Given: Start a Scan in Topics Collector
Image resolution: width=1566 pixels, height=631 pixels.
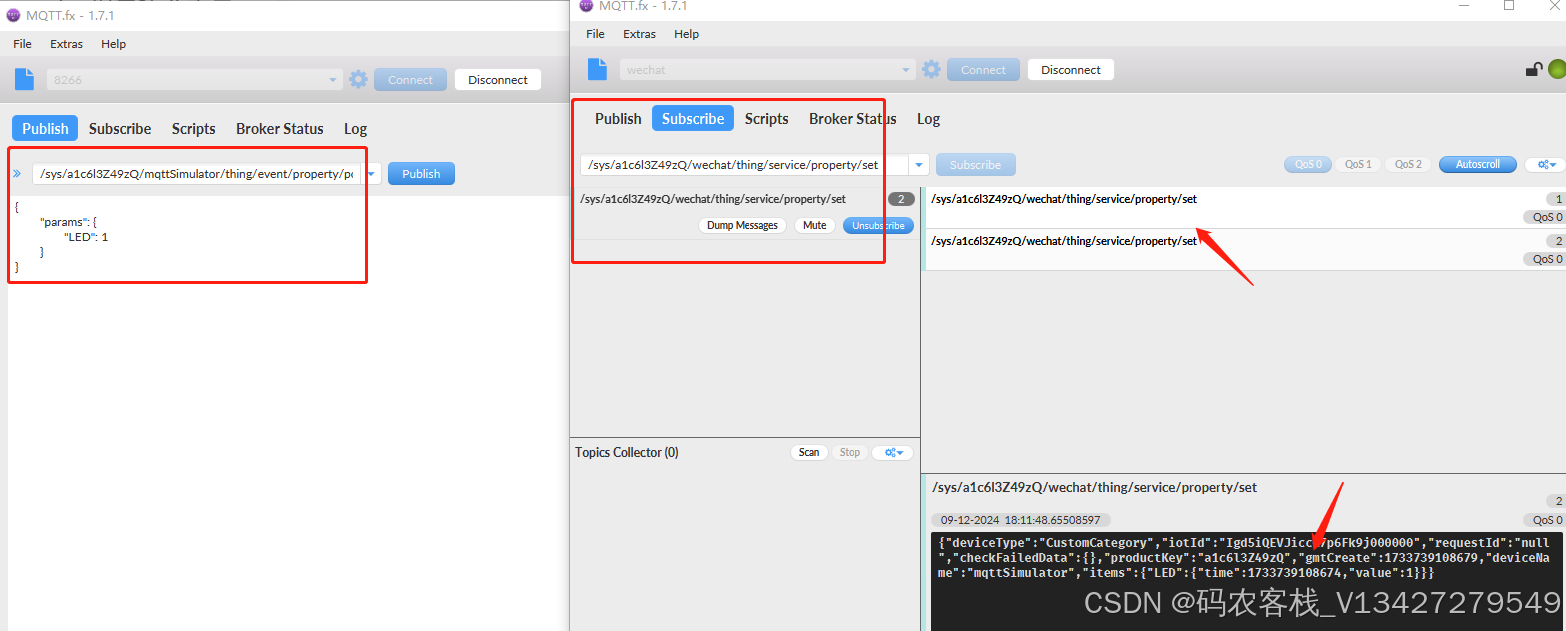Looking at the screenshot, I should (809, 452).
